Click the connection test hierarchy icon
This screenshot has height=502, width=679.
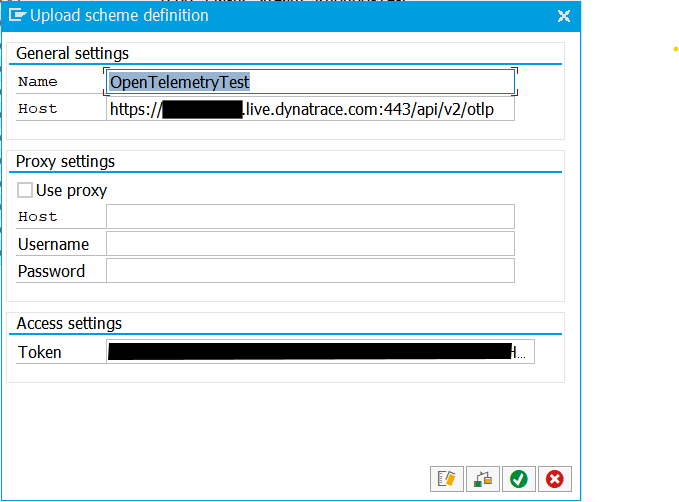[x=482, y=479]
